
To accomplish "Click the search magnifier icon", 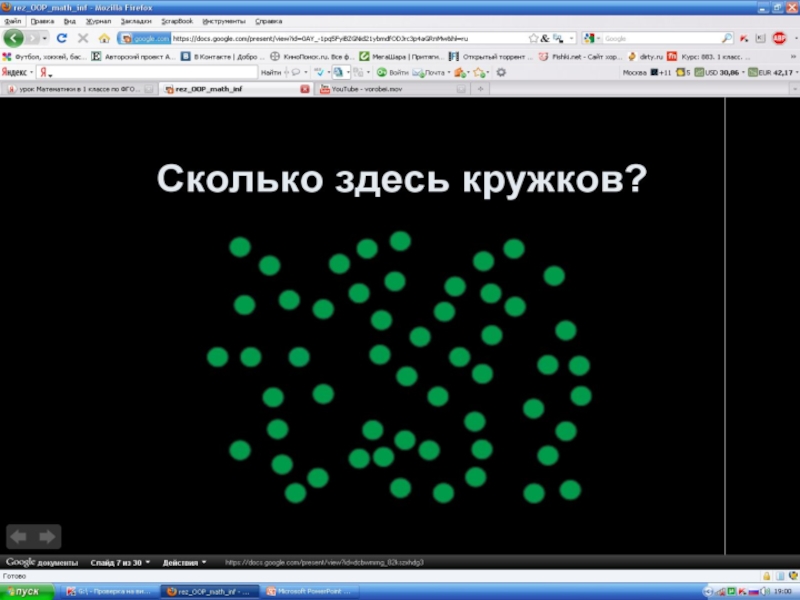I will [x=727, y=38].
